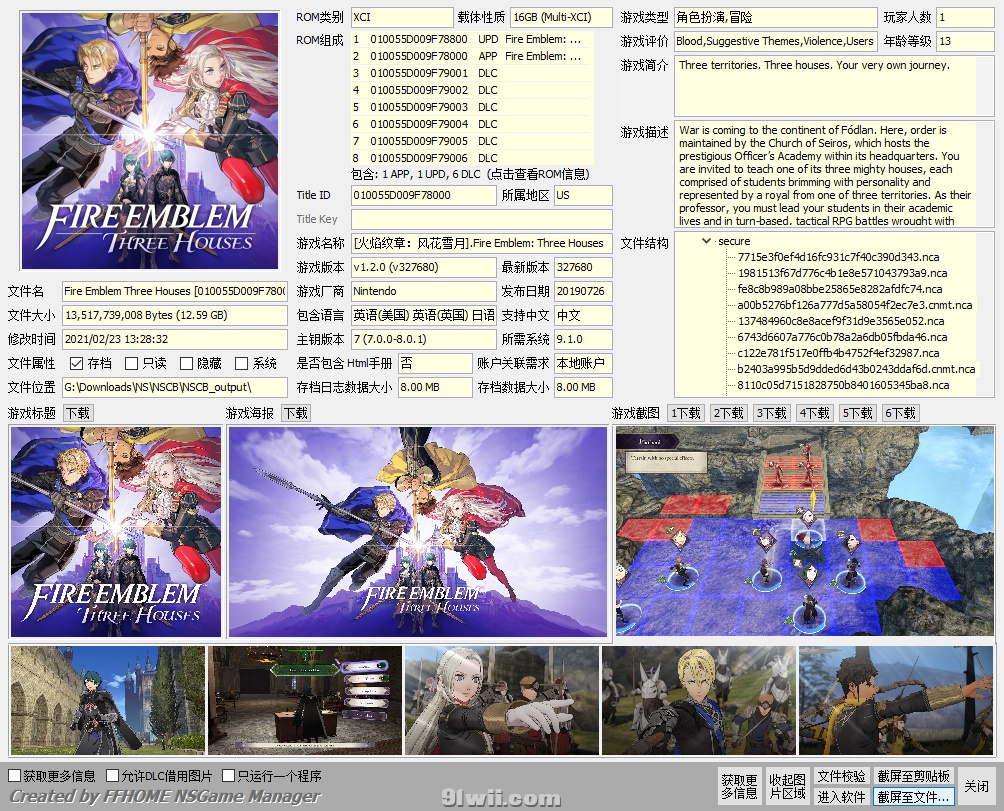Click 进入软件 button
The image size is (1004, 811).
pyautogui.click(x=841, y=797)
